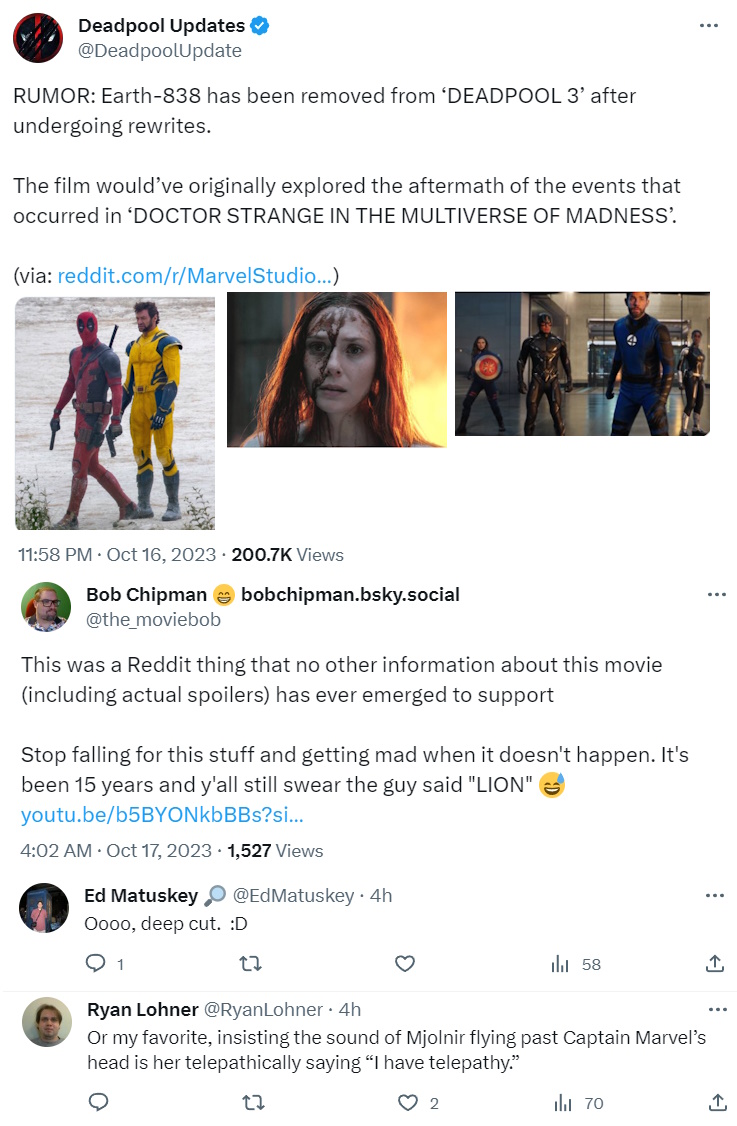Open more menu on Ed Matuskey reply
The image size is (737, 1126).
pyautogui.click(x=715, y=895)
